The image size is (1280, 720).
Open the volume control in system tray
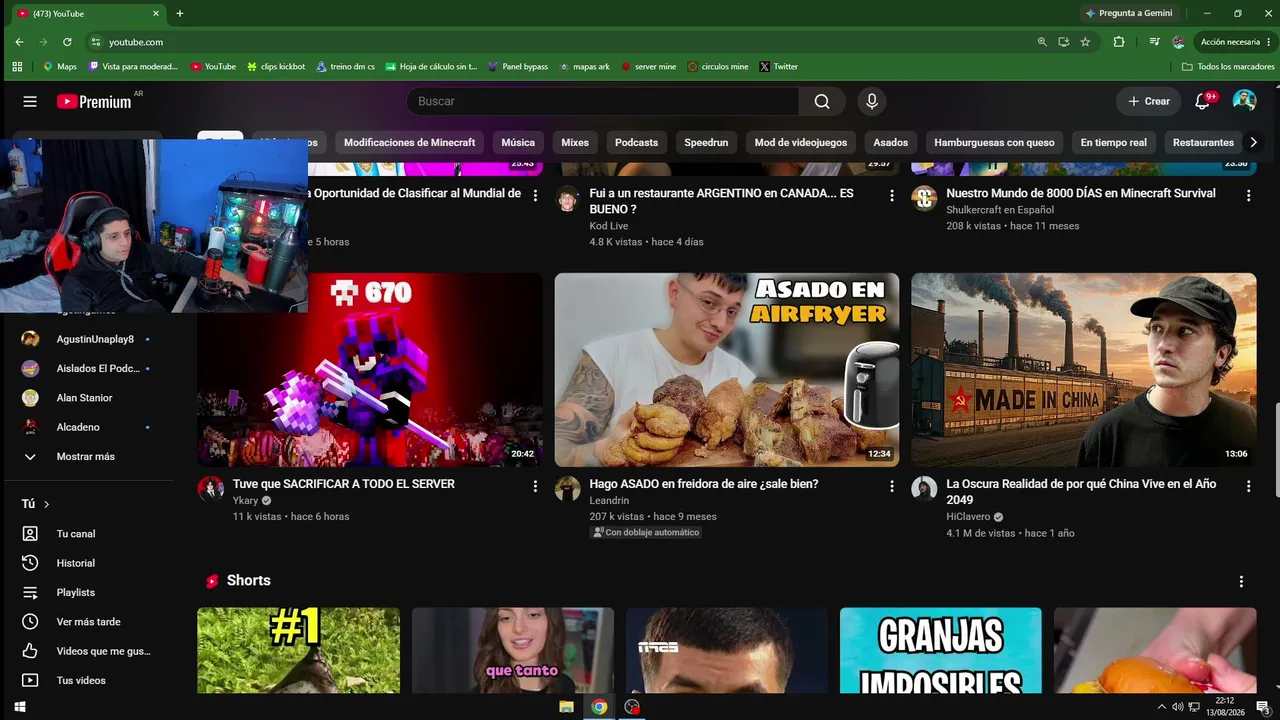[1177, 707]
